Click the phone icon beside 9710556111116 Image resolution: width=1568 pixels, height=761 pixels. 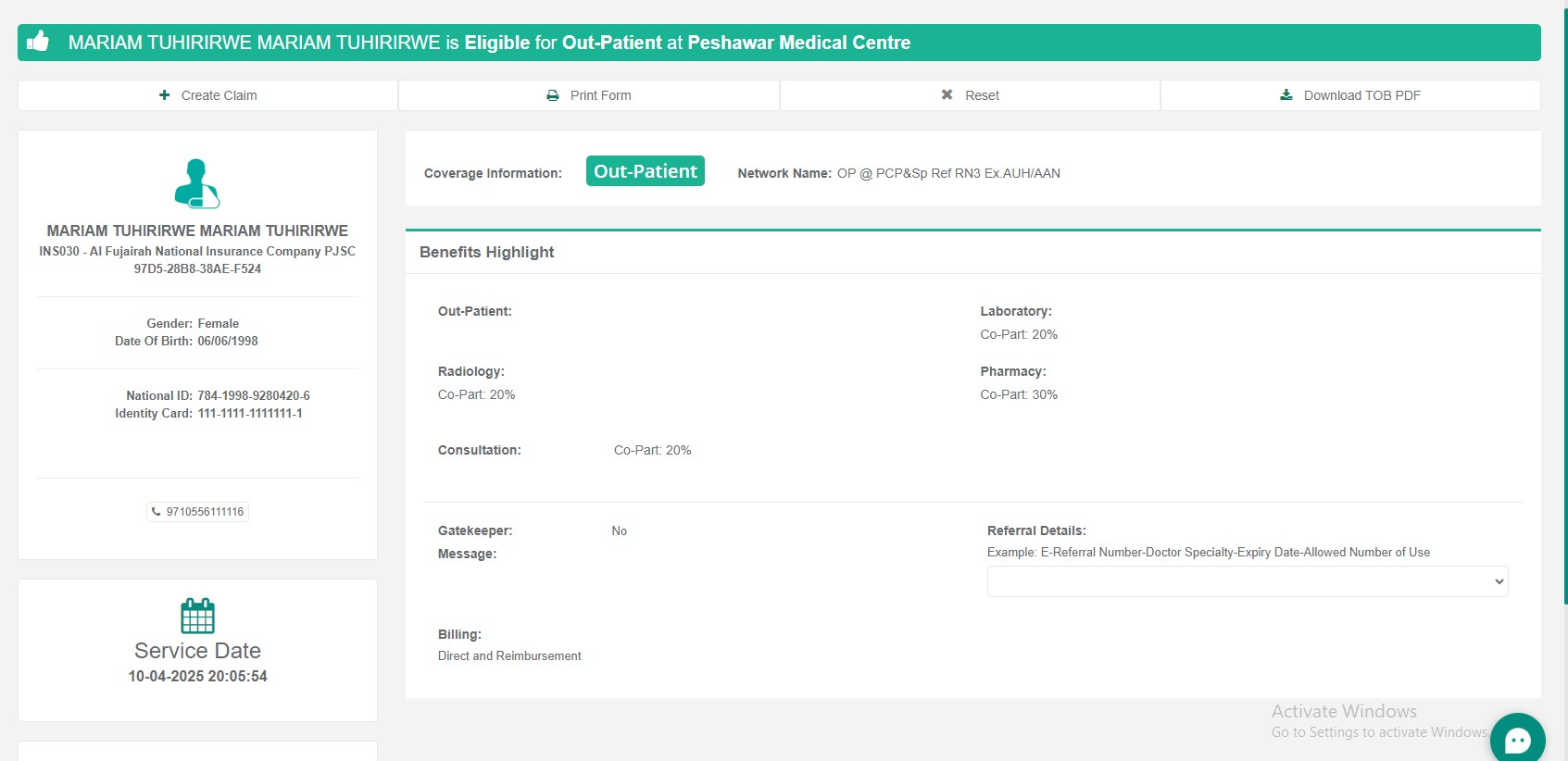156,511
